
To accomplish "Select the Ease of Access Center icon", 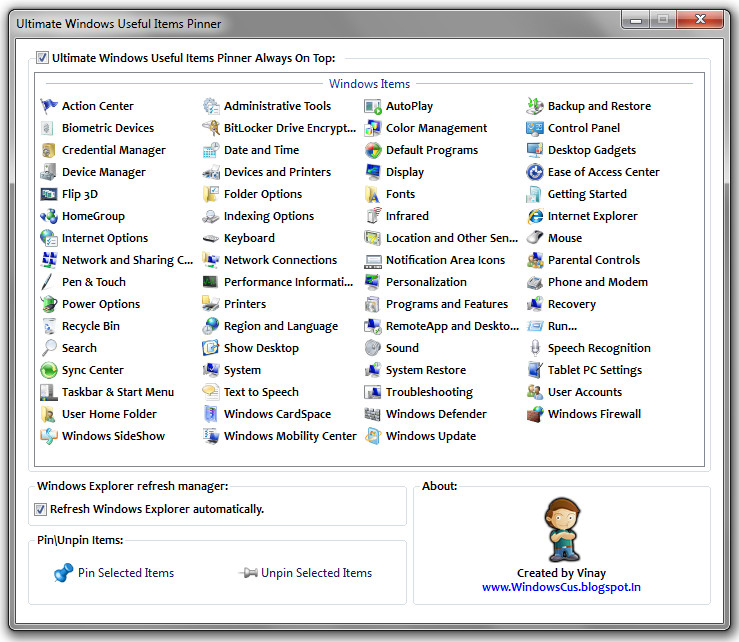I will coord(535,172).
